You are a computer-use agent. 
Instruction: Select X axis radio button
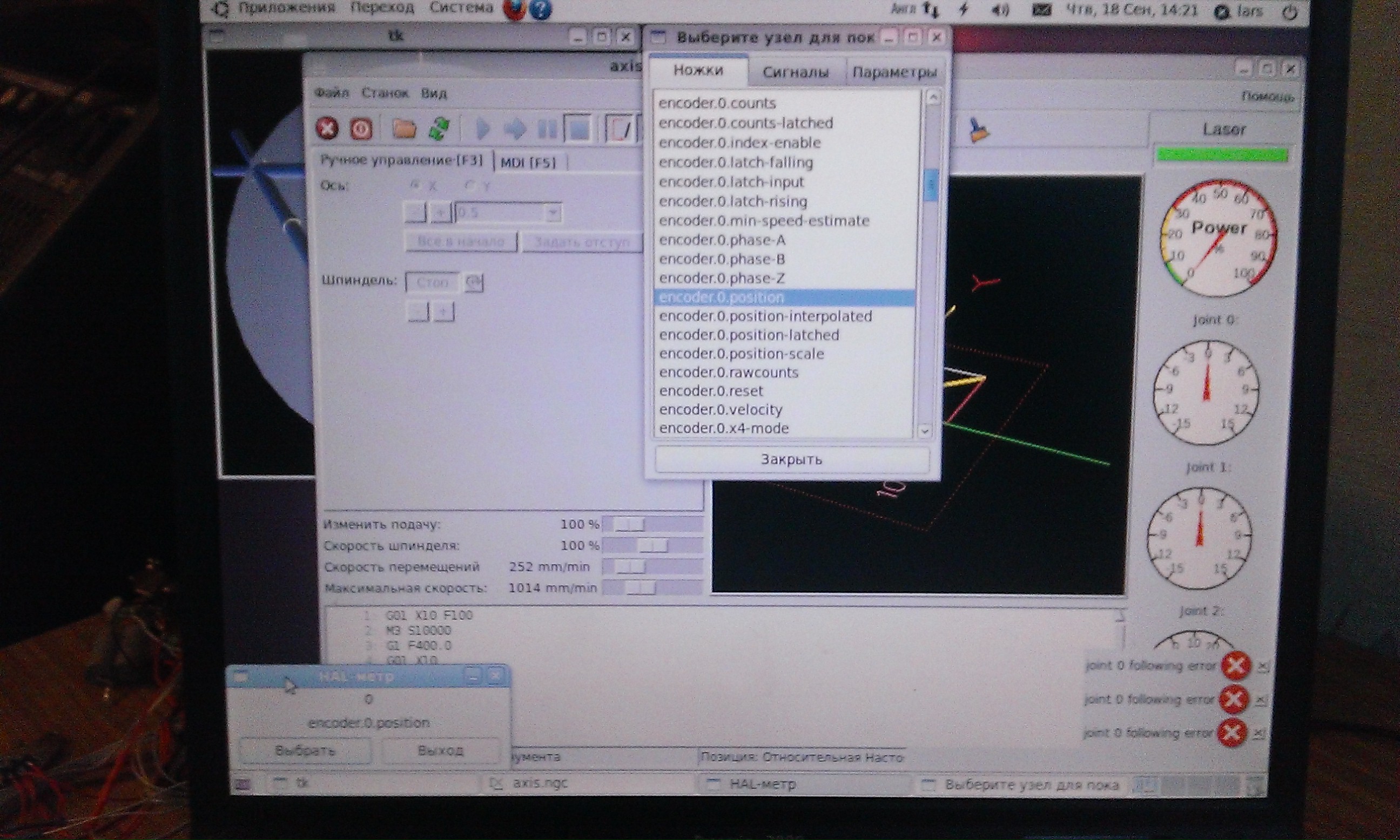coord(416,185)
